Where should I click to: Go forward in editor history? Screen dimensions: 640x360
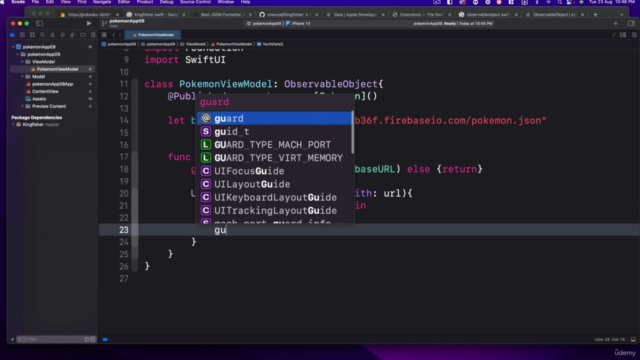(120, 35)
